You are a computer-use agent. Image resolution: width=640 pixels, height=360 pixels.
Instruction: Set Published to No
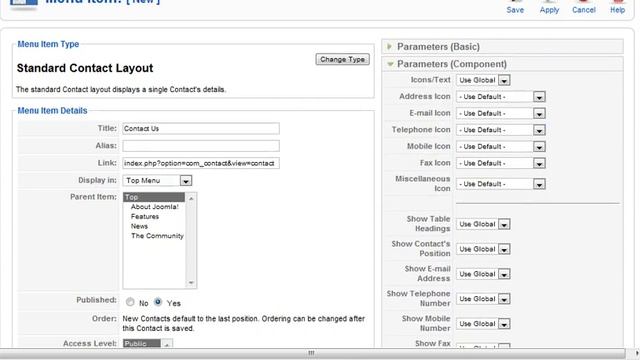pyautogui.click(x=130, y=302)
